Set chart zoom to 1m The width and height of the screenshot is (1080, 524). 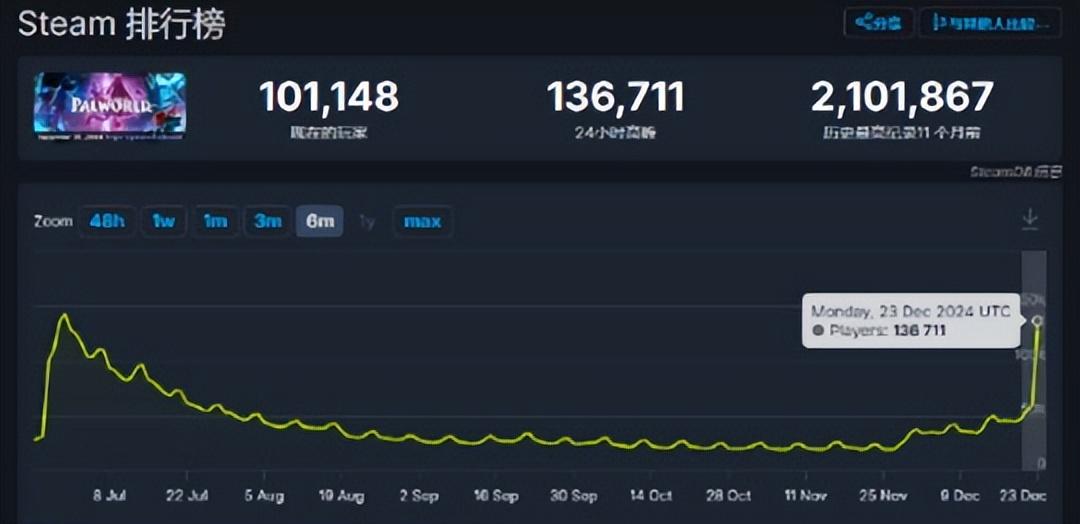pyautogui.click(x=216, y=221)
